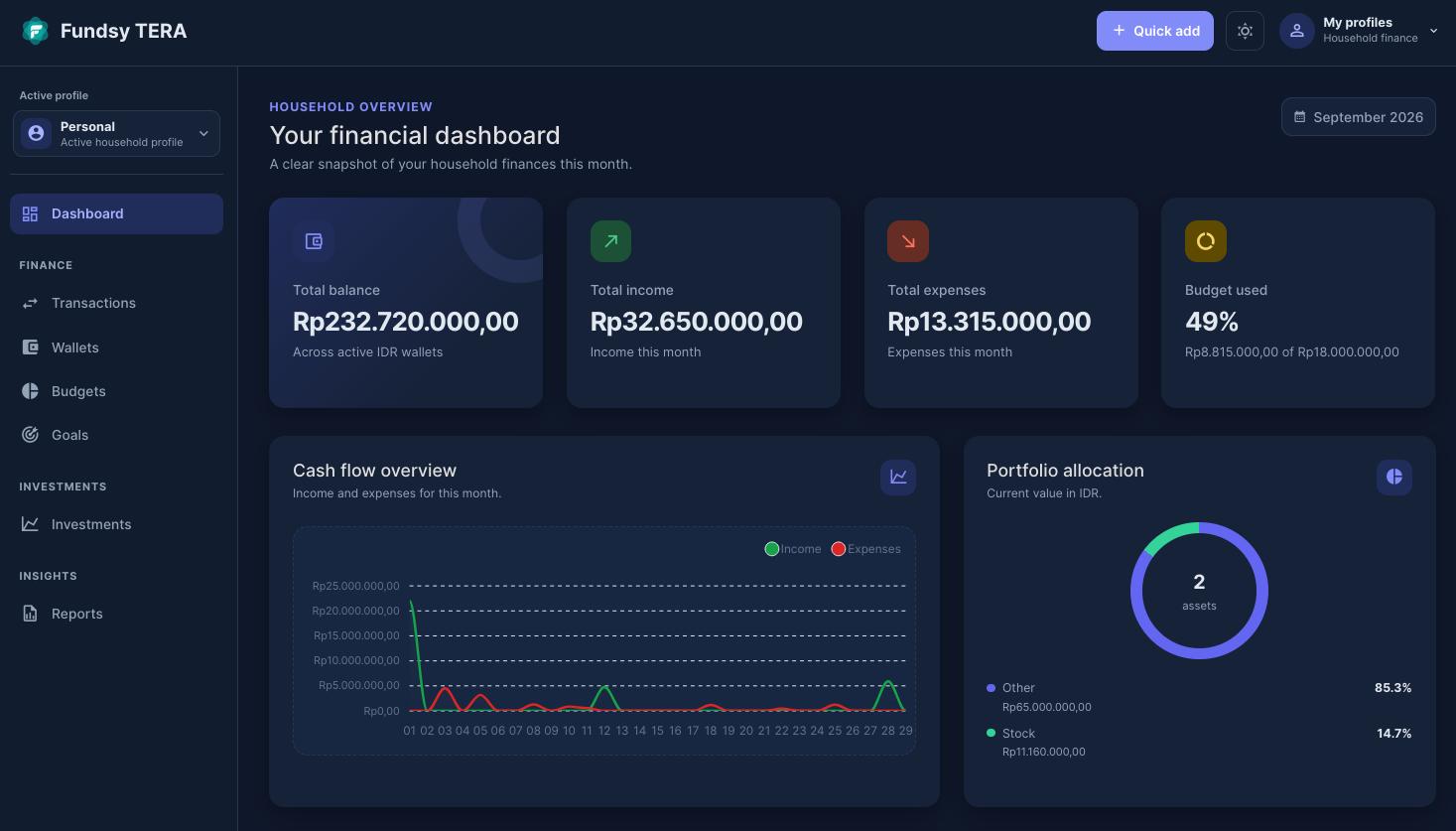
Task: Click the red down-arrow Total expenses icon
Action: coord(908,241)
